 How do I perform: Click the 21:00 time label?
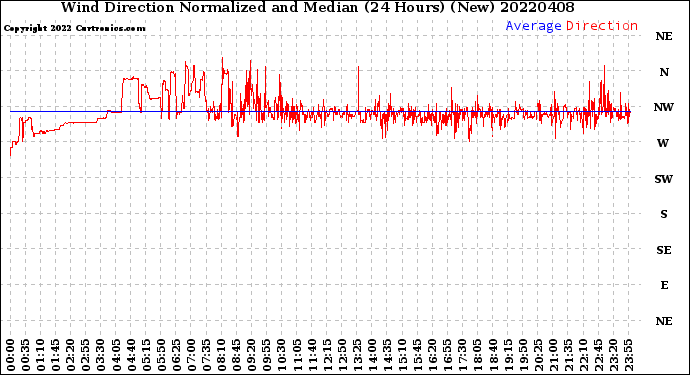point(553,355)
